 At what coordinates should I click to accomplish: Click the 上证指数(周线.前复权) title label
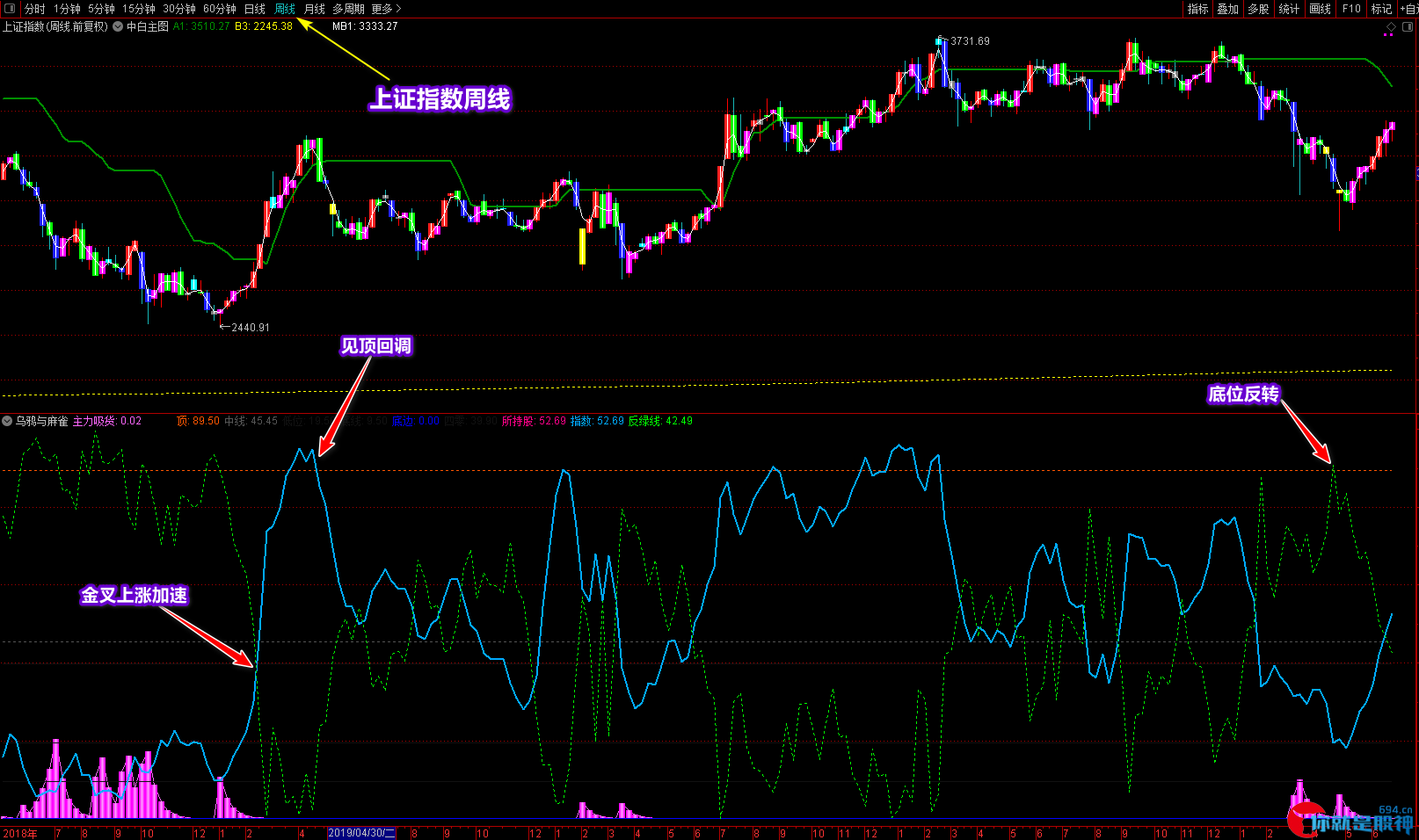tap(55, 26)
